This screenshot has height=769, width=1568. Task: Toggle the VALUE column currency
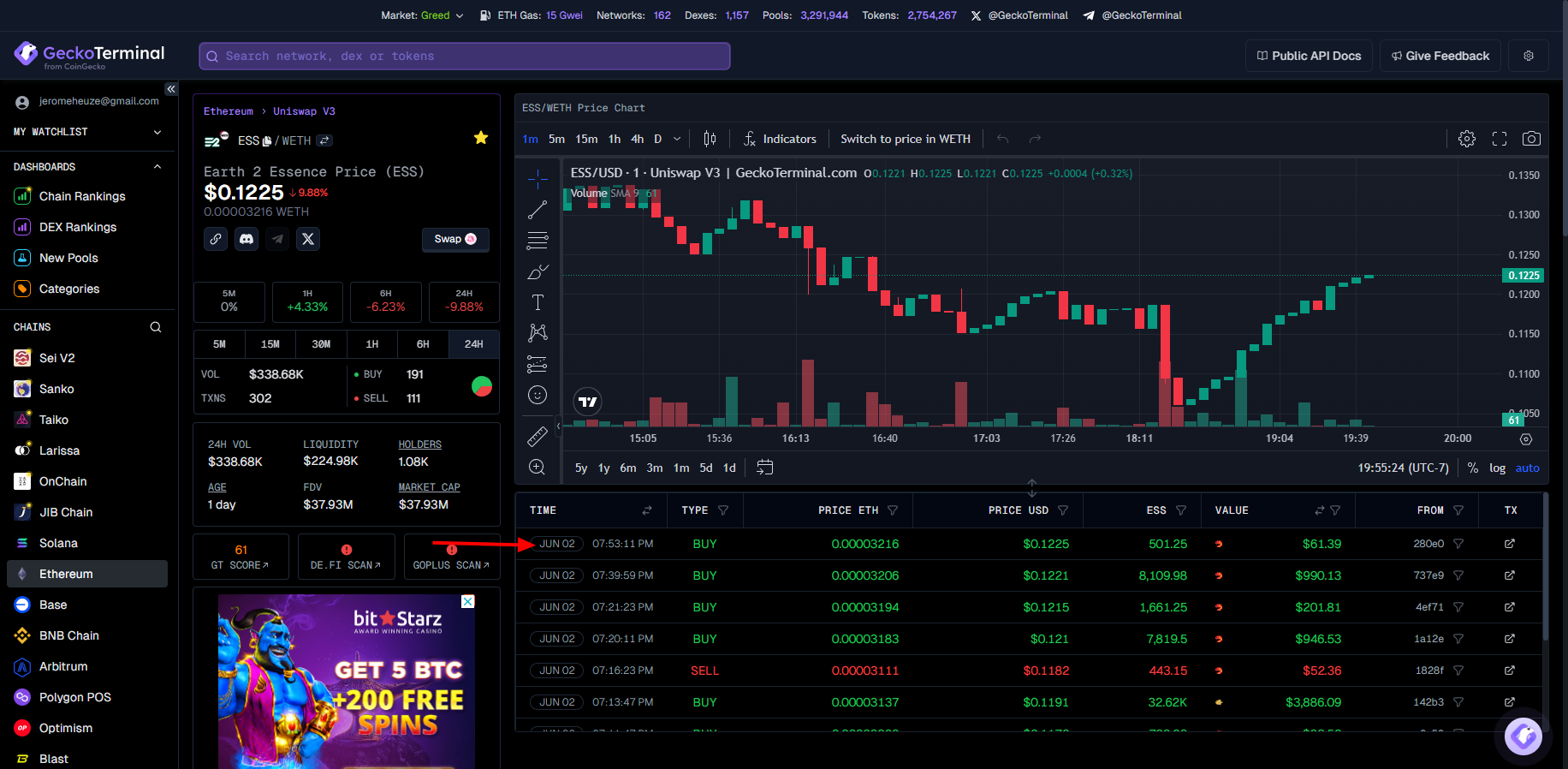click(x=1320, y=510)
